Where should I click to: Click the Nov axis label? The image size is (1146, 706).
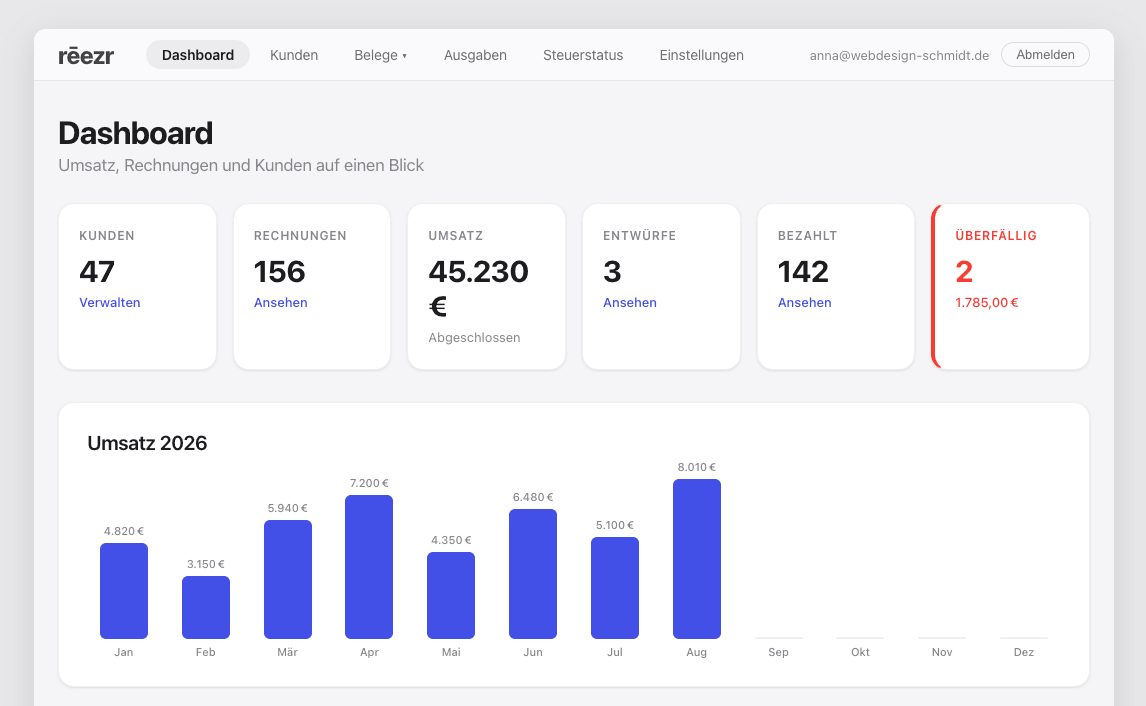(x=942, y=652)
